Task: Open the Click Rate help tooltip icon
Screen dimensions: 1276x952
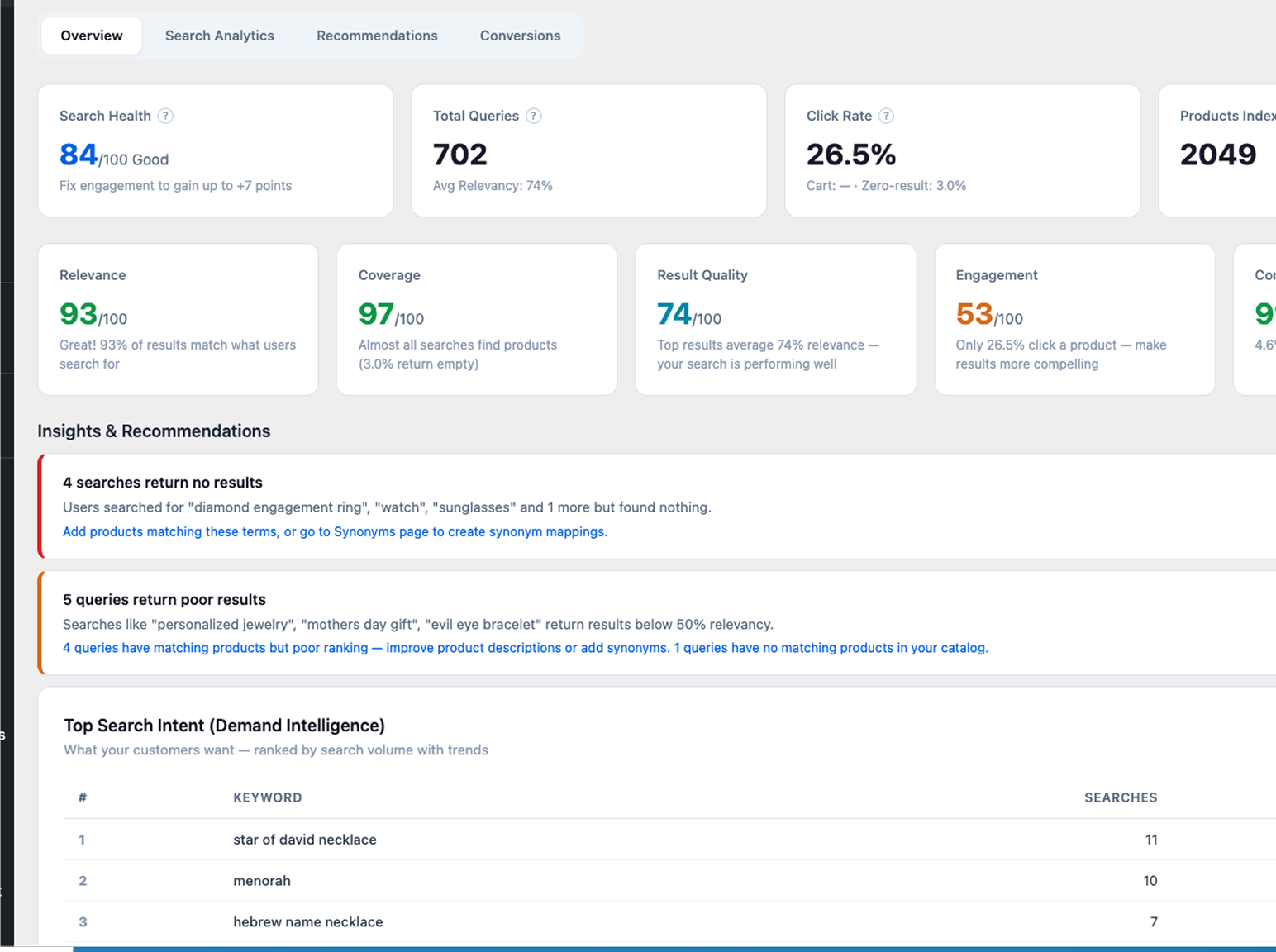Action: coord(886,116)
